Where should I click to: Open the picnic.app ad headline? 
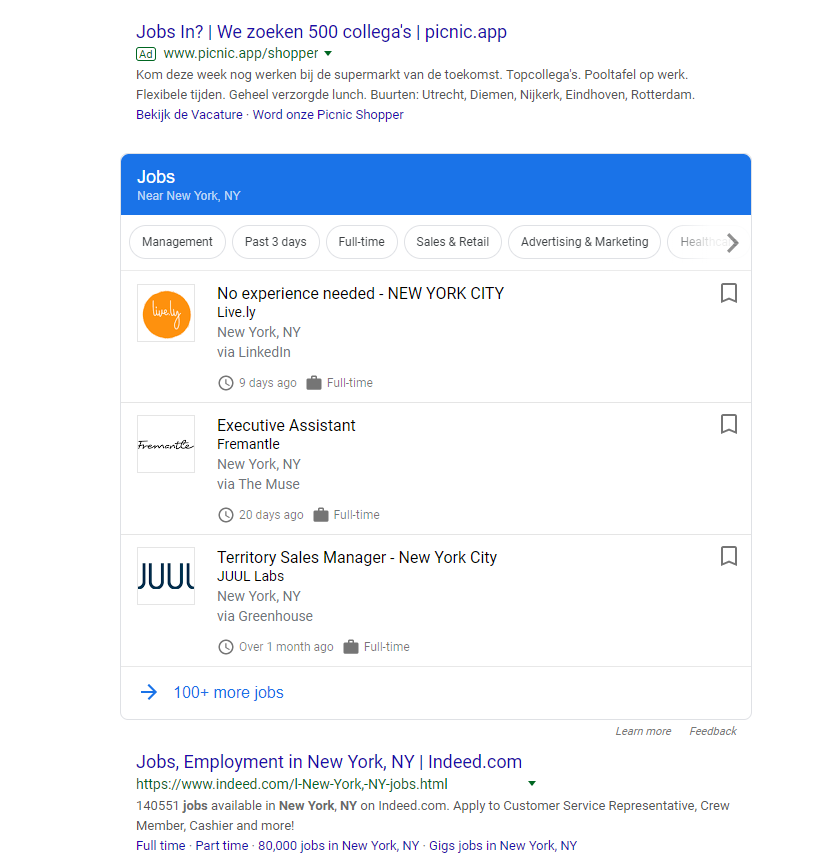321,32
